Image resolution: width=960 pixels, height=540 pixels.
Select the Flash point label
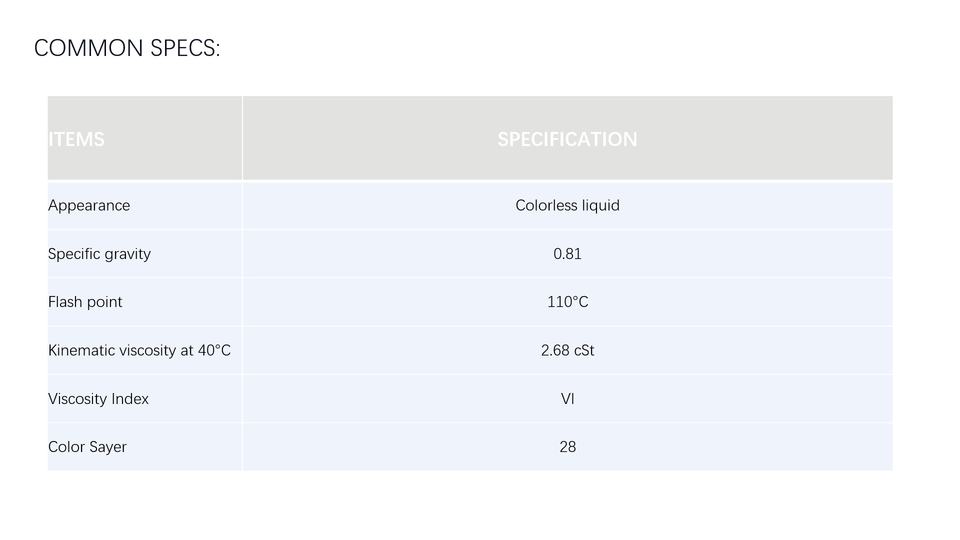[85, 302]
